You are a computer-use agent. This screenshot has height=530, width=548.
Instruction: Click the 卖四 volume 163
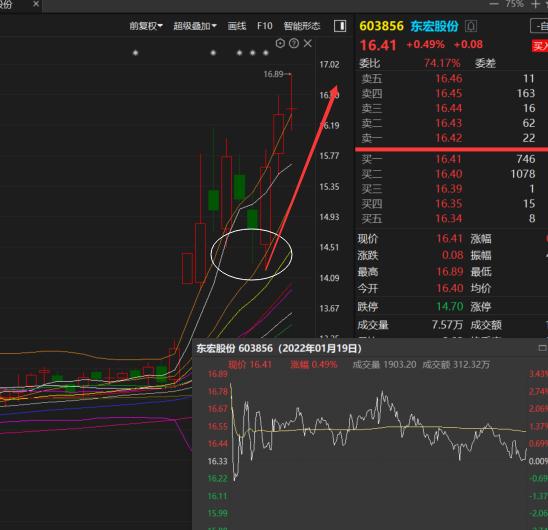pos(526,93)
